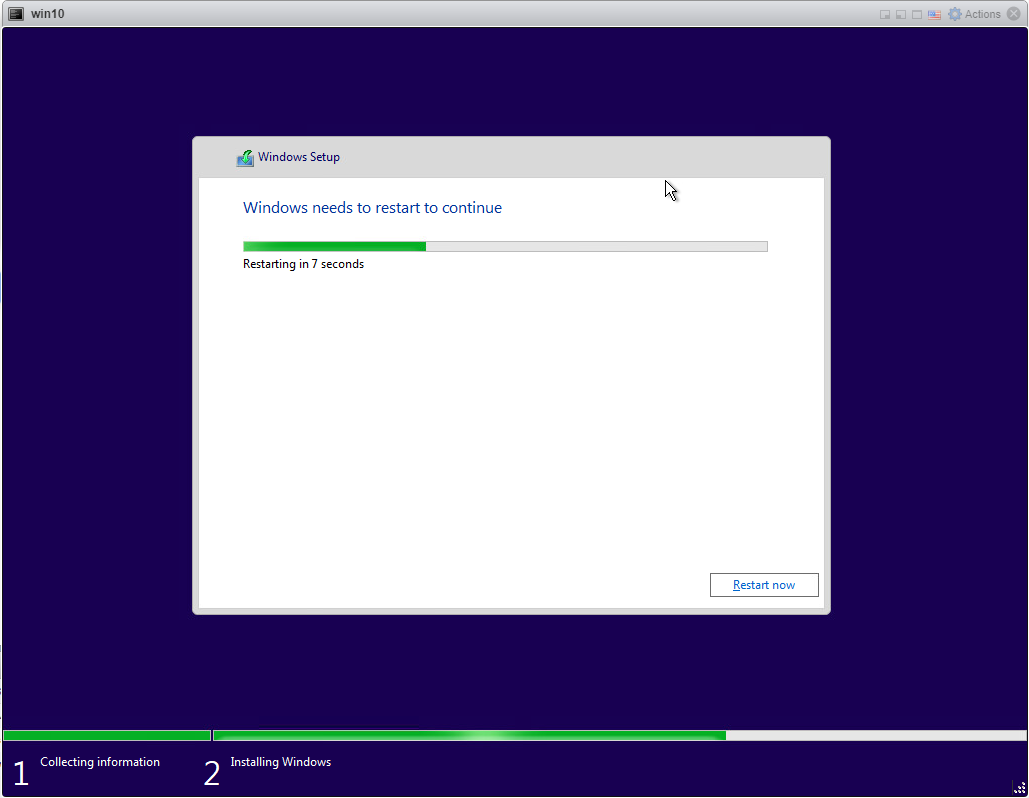Click the win10 window title label

click(x=47, y=13)
